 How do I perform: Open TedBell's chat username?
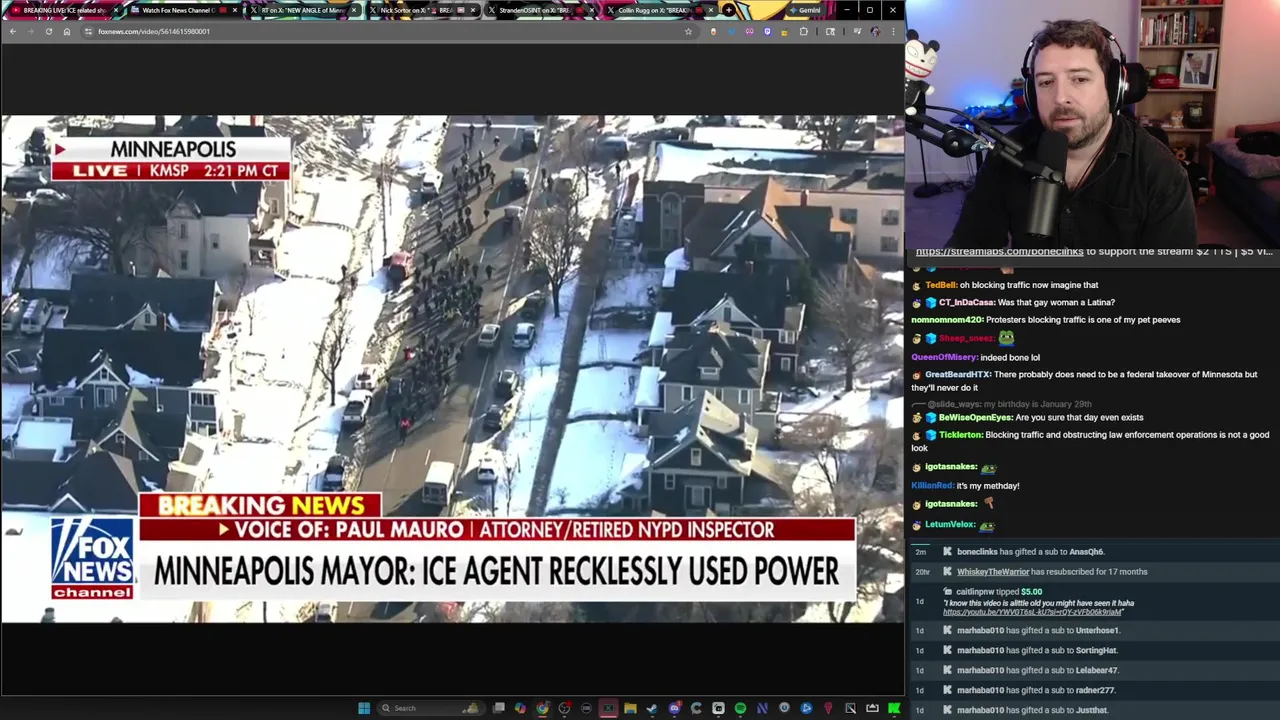pos(940,285)
